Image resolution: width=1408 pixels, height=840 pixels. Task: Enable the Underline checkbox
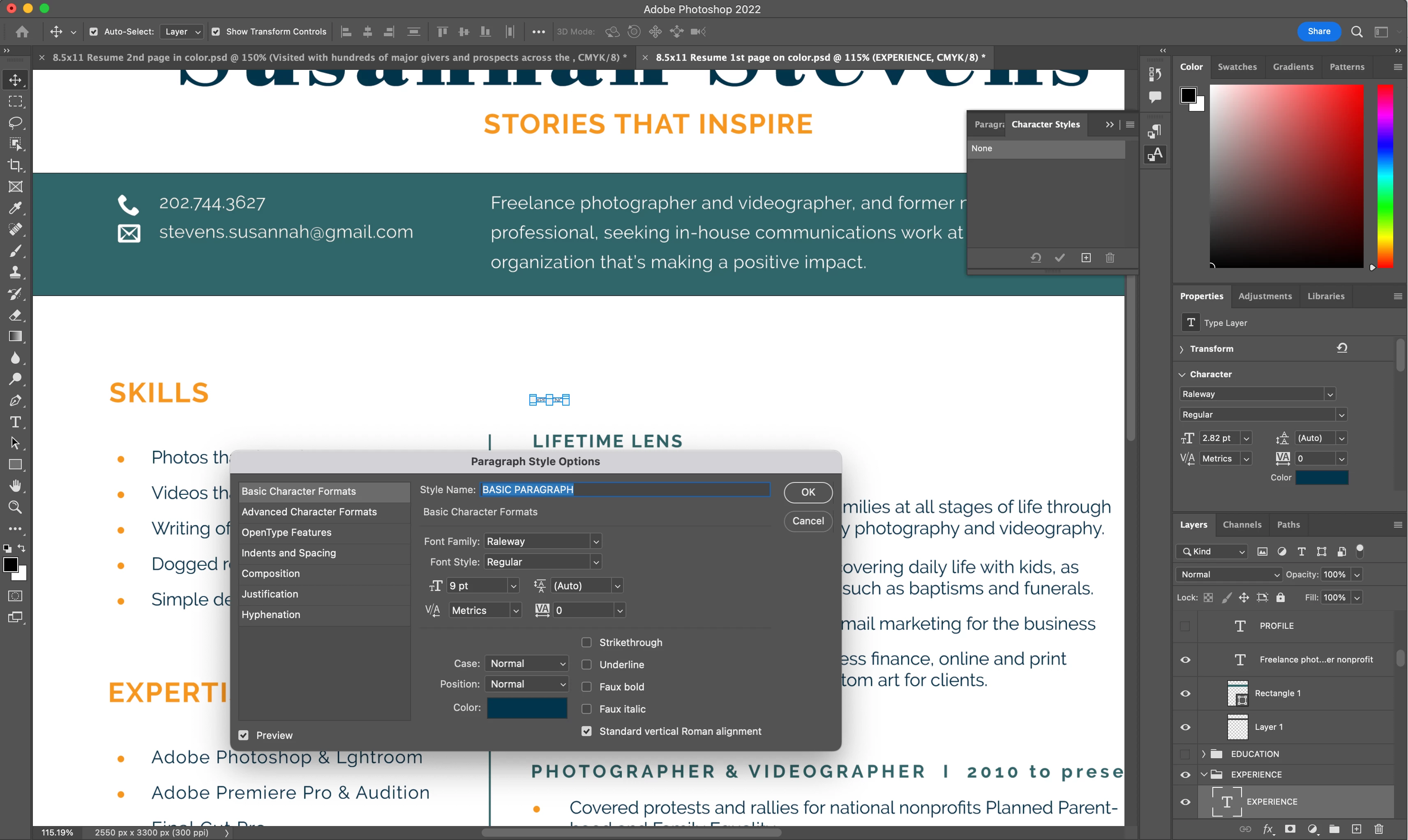[x=586, y=665]
